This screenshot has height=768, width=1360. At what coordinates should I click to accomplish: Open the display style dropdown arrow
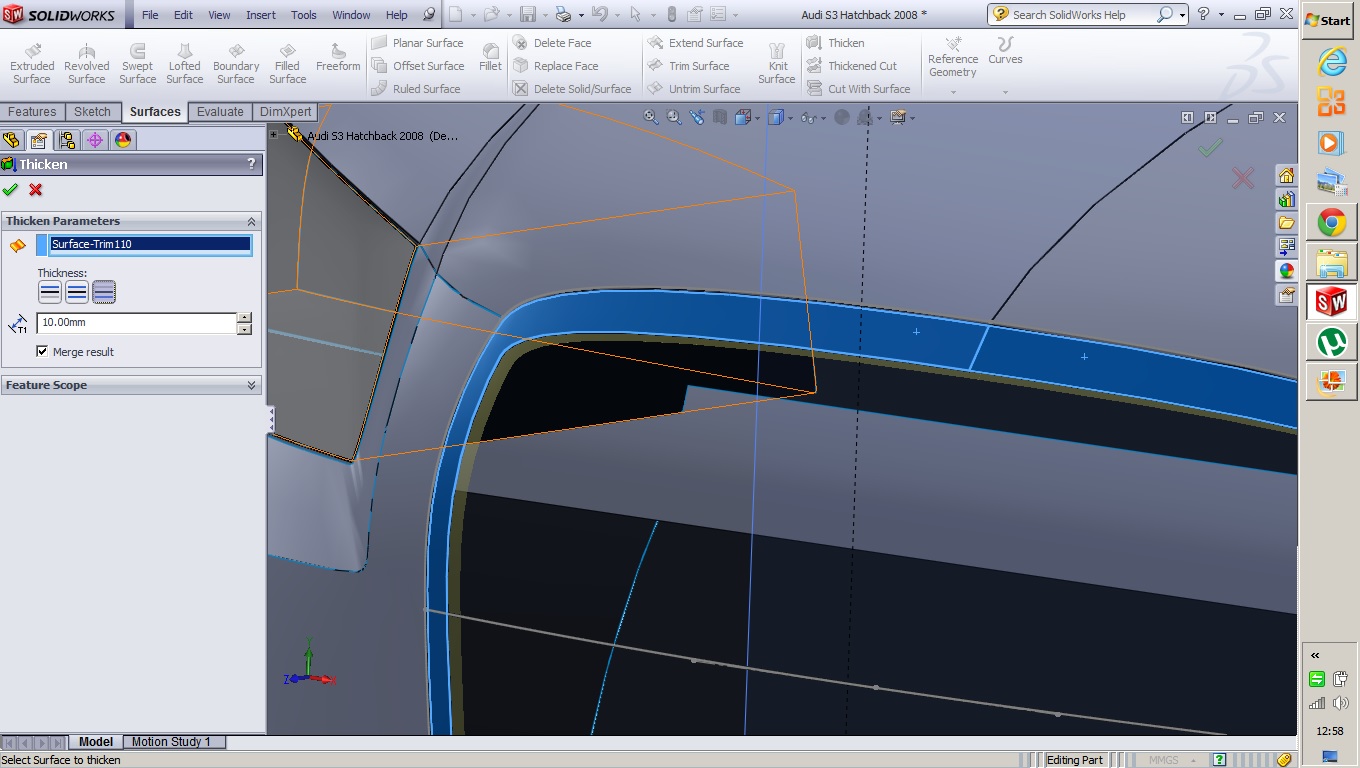(790, 118)
